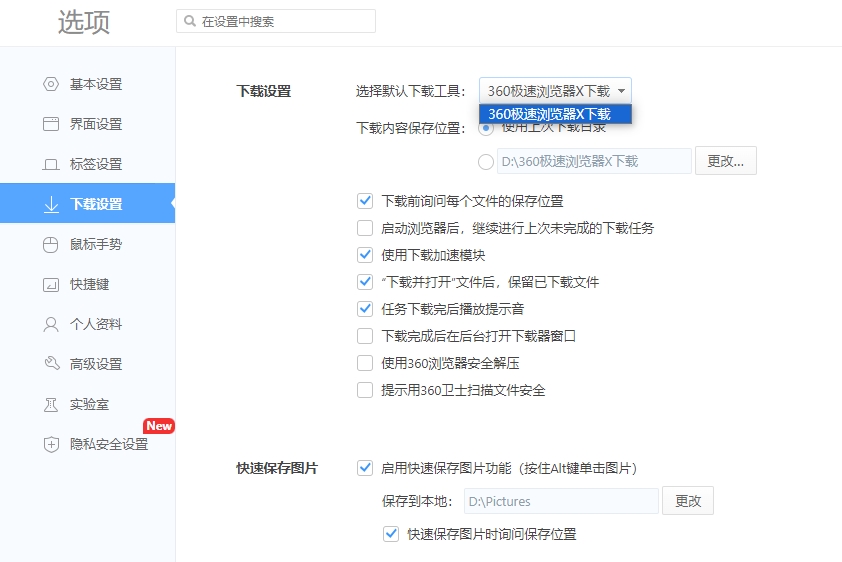This screenshot has height=562, width=842.
Task: Click the 快速保存图片 section heading
Action: [x=277, y=468]
